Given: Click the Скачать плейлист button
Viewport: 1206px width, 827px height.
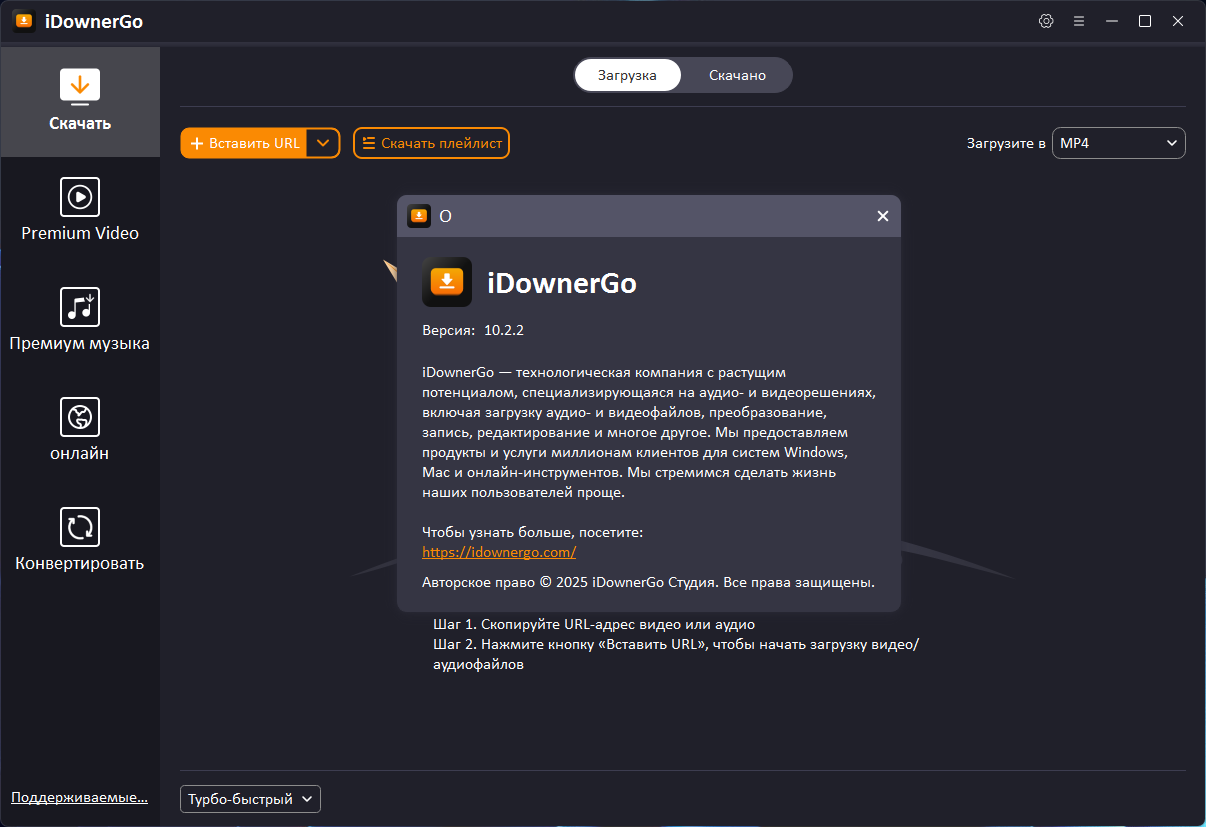Looking at the screenshot, I should pyautogui.click(x=431, y=143).
